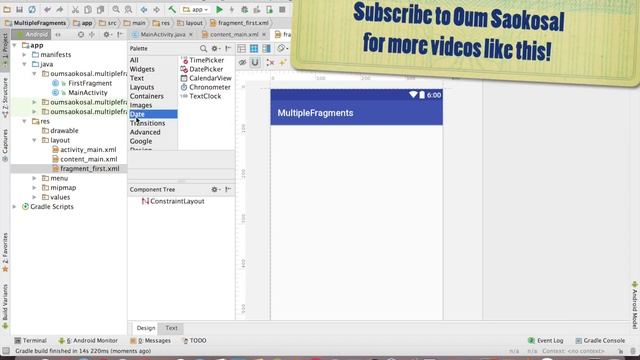Click the Make Project hammer icon
Viewport: 640px width, 360px height.
172,9
